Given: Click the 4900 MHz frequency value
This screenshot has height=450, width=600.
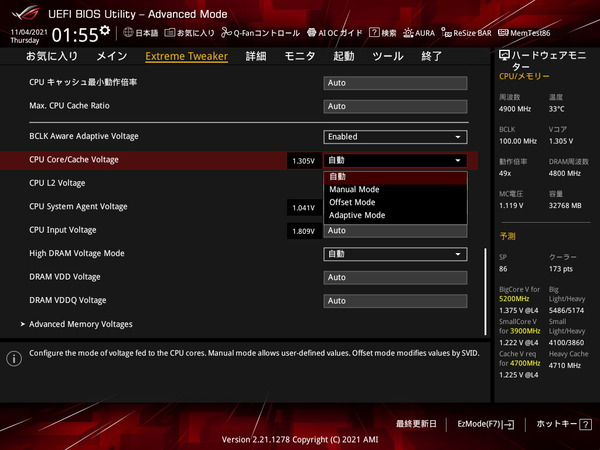Looking at the screenshot, I should 515,109.
